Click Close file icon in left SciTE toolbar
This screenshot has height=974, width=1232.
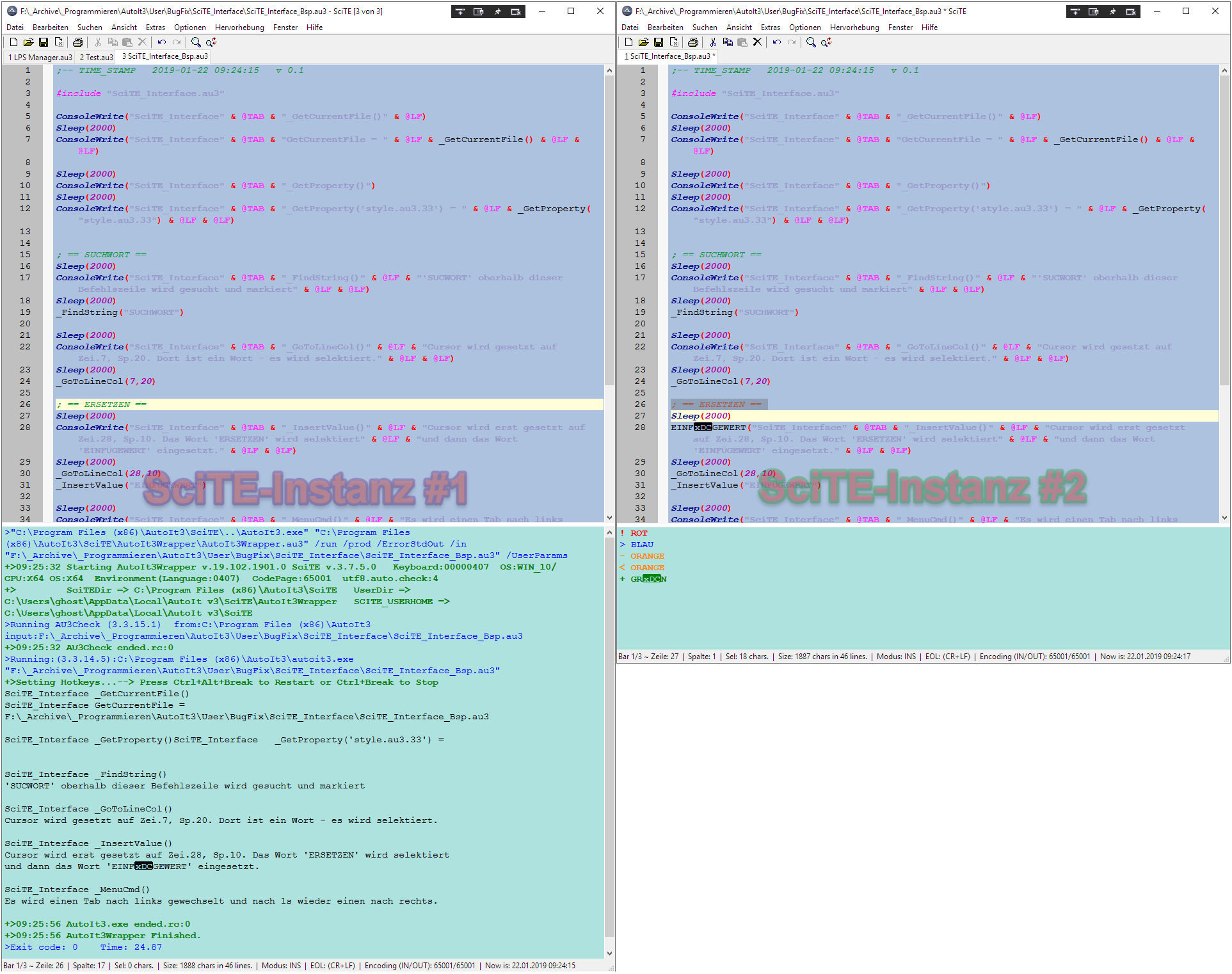pos(58,42)
